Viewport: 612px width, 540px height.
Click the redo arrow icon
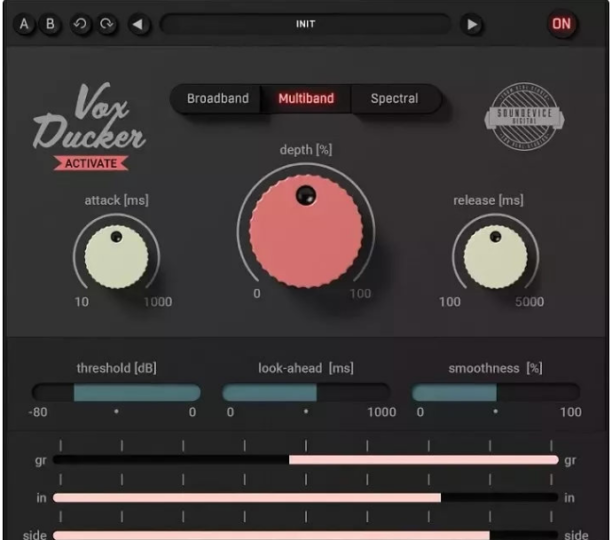[108, 24]
